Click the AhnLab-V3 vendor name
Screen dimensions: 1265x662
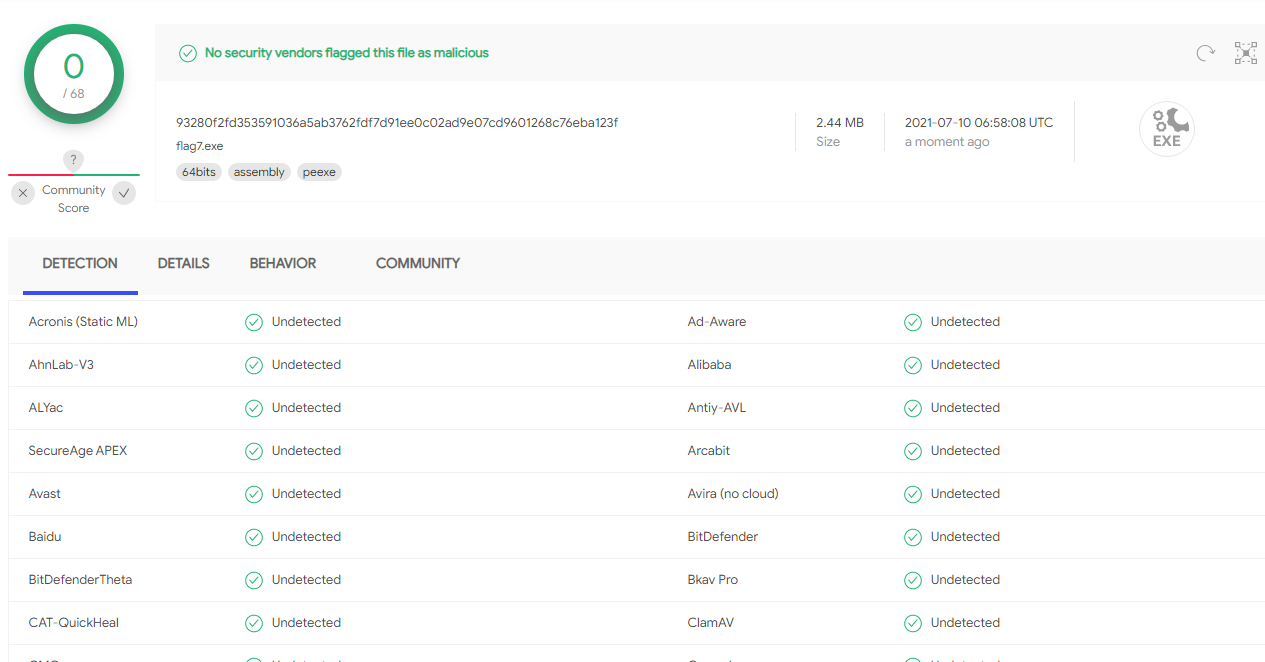(61, 365)
